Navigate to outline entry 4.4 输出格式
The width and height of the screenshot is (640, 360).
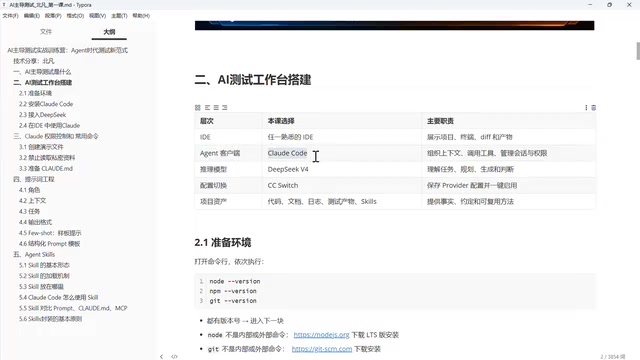click(x=35, y=222)
